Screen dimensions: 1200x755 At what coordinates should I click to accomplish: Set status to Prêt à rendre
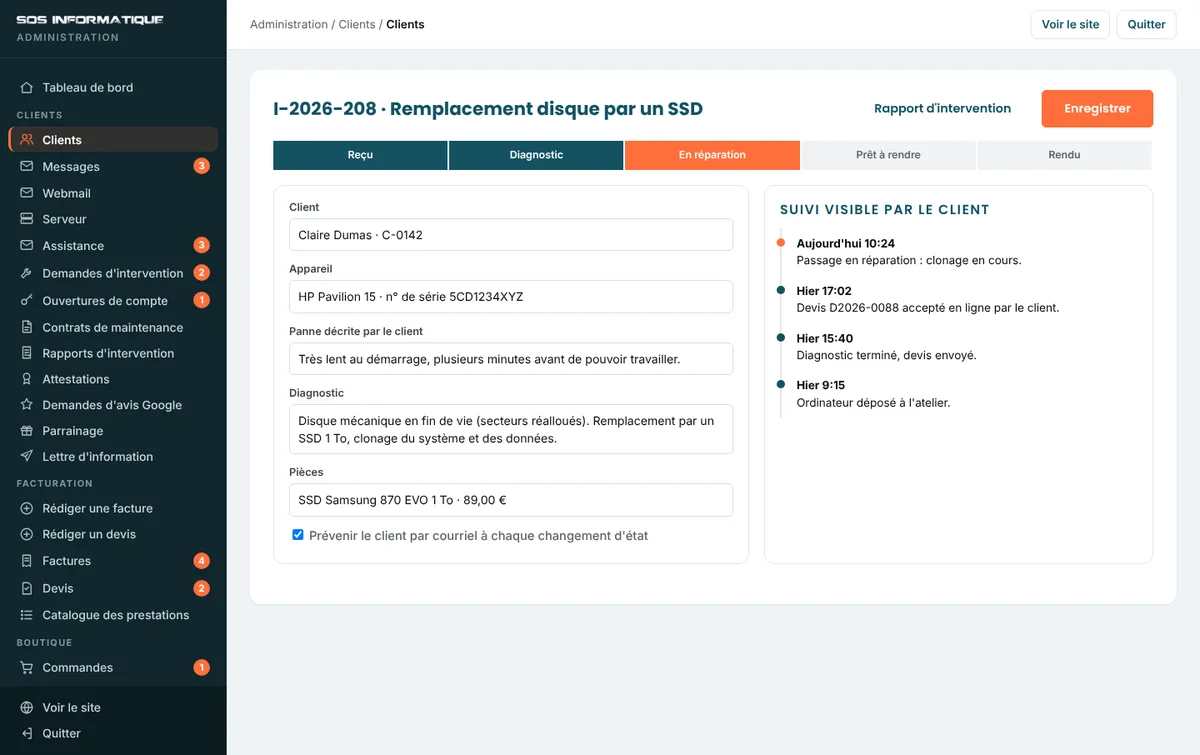click(x=888, y=155)
